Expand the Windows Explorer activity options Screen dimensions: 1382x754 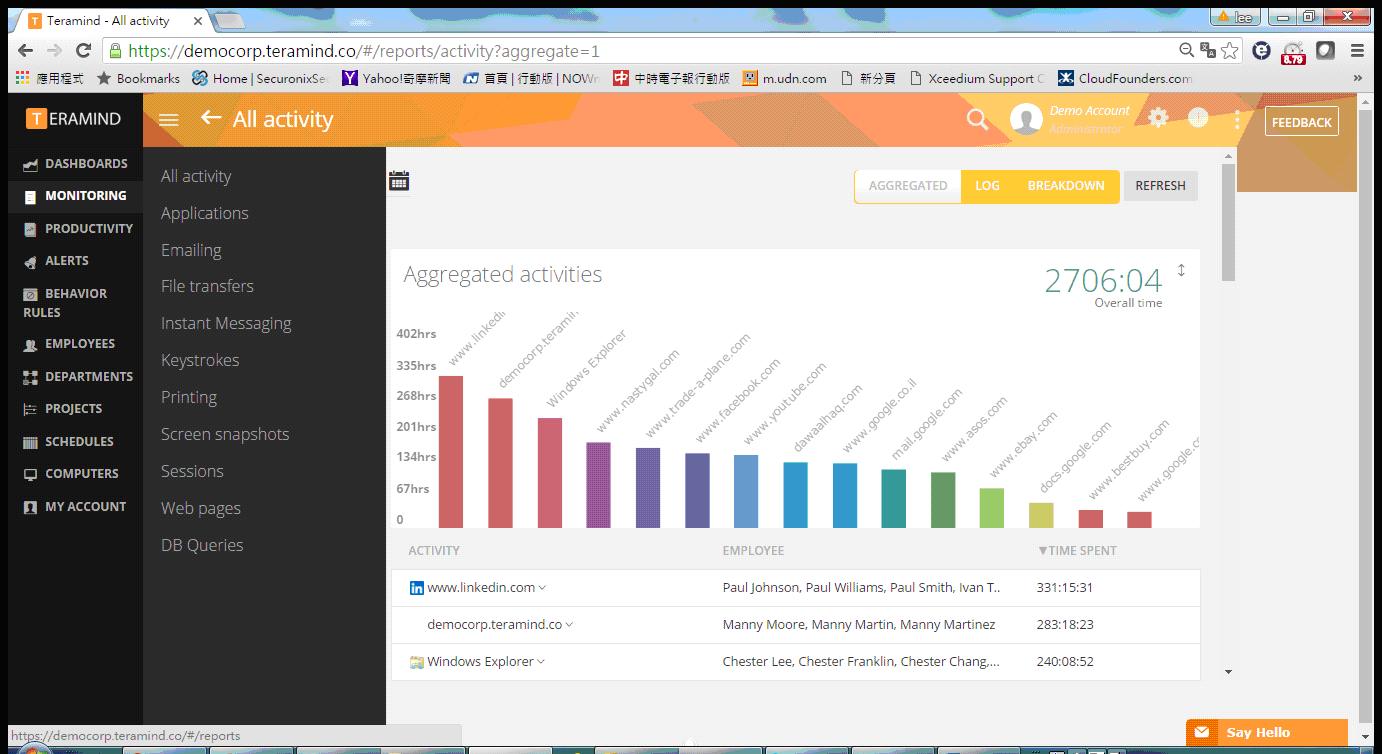point(540,661)
